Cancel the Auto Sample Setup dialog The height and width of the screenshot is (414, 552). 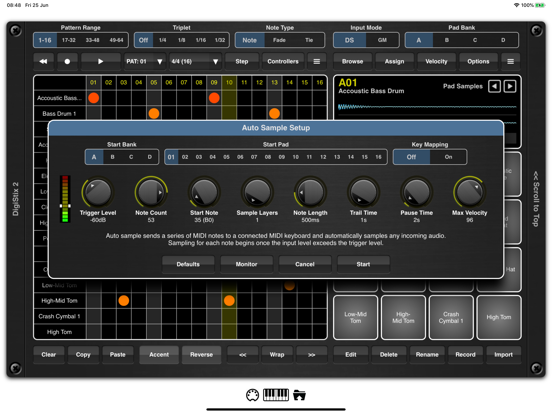(x=305, y=264)
